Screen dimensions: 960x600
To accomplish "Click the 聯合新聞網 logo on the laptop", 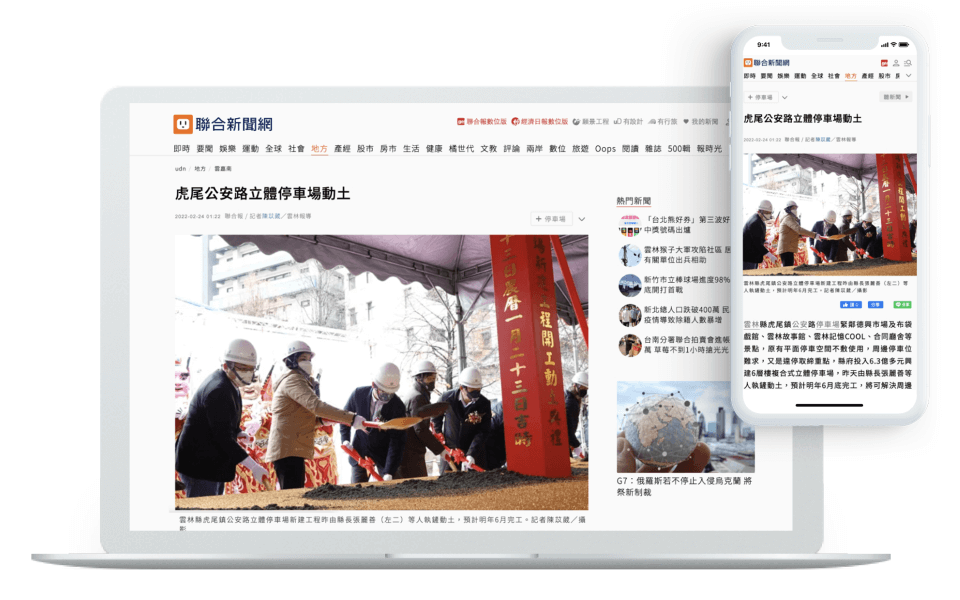I will pos(223,124).
